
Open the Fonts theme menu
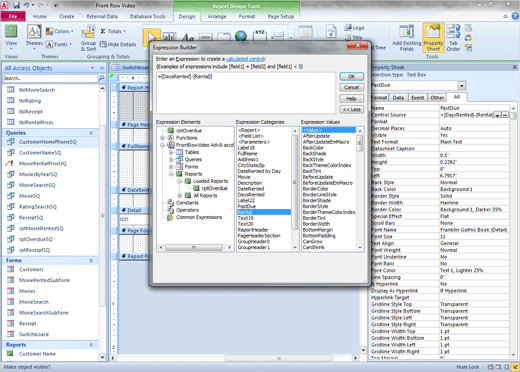[x=59, y=44]
